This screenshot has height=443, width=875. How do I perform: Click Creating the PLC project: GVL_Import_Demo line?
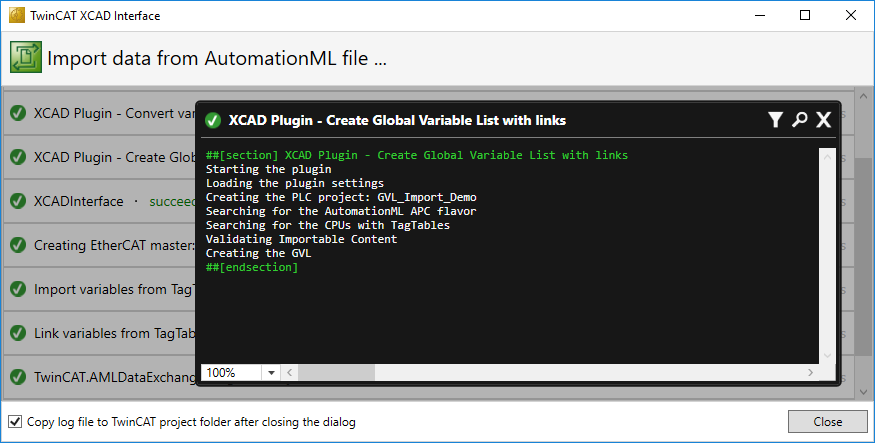[x=341, y=197]
